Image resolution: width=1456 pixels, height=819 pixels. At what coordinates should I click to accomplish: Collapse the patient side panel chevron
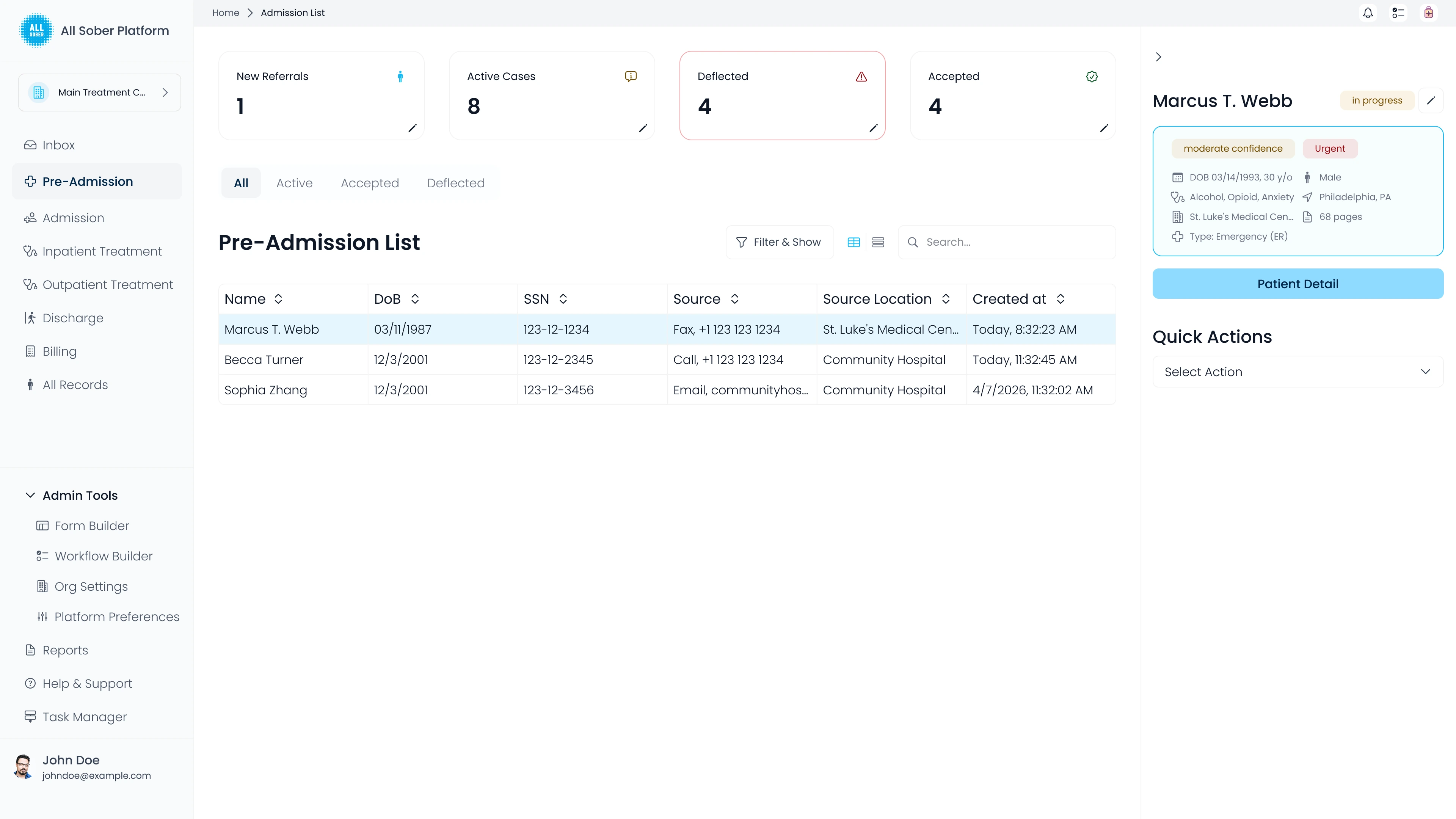click(x=1159, y=57)
